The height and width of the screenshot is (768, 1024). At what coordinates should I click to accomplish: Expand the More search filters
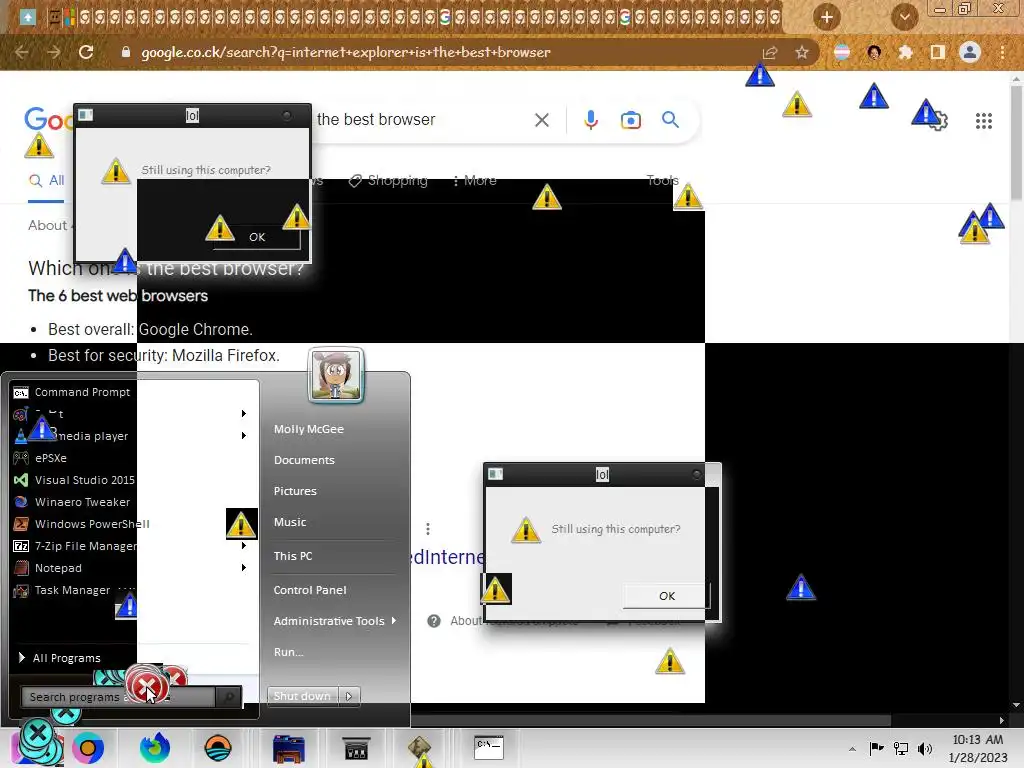(475, 180)
